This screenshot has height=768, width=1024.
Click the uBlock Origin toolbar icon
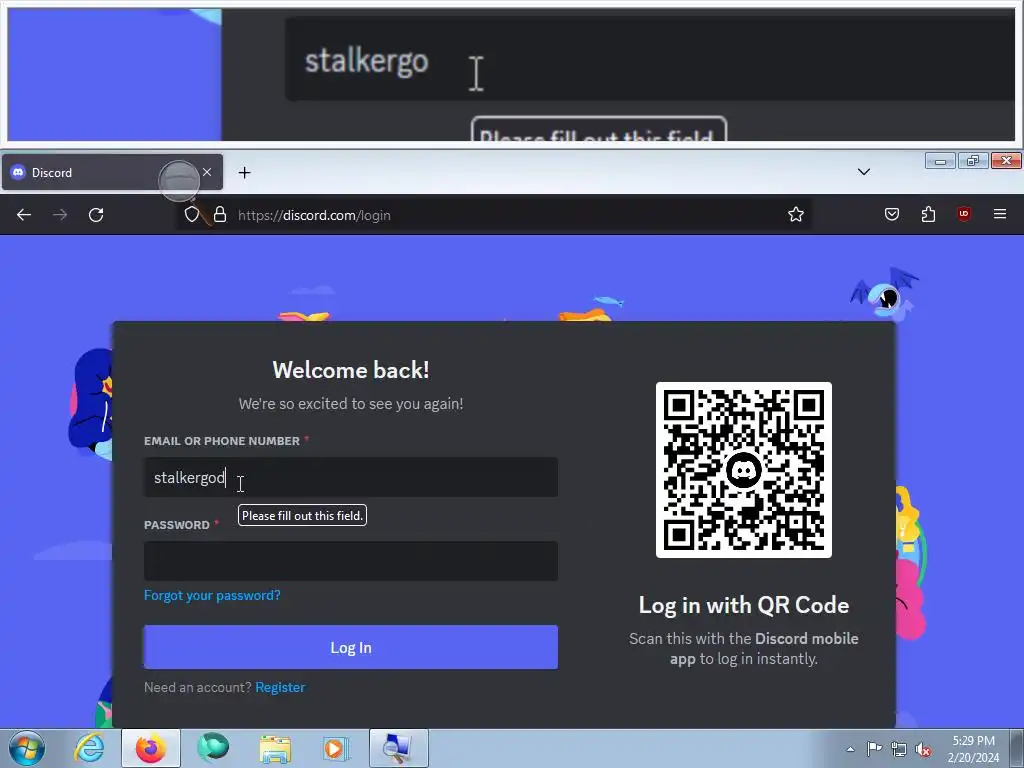[x=964, y=214]
